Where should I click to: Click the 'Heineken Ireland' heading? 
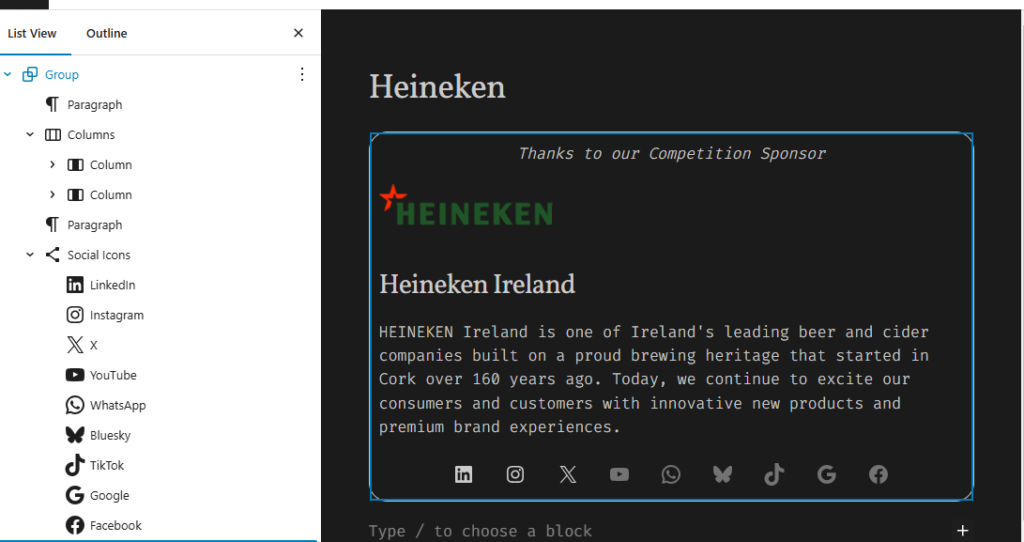[477, 284]
